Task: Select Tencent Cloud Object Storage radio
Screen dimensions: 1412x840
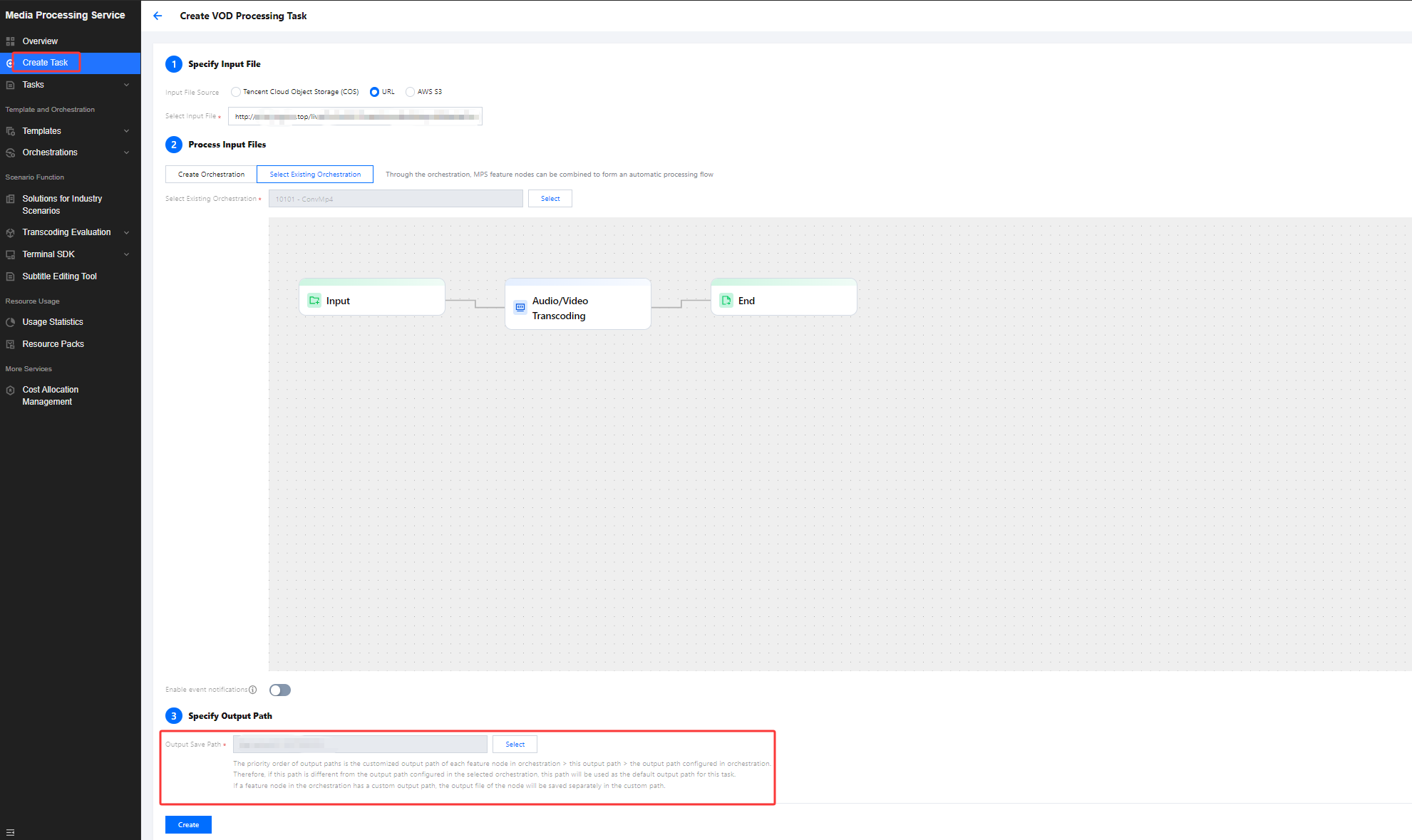Action: coord(236,92)
